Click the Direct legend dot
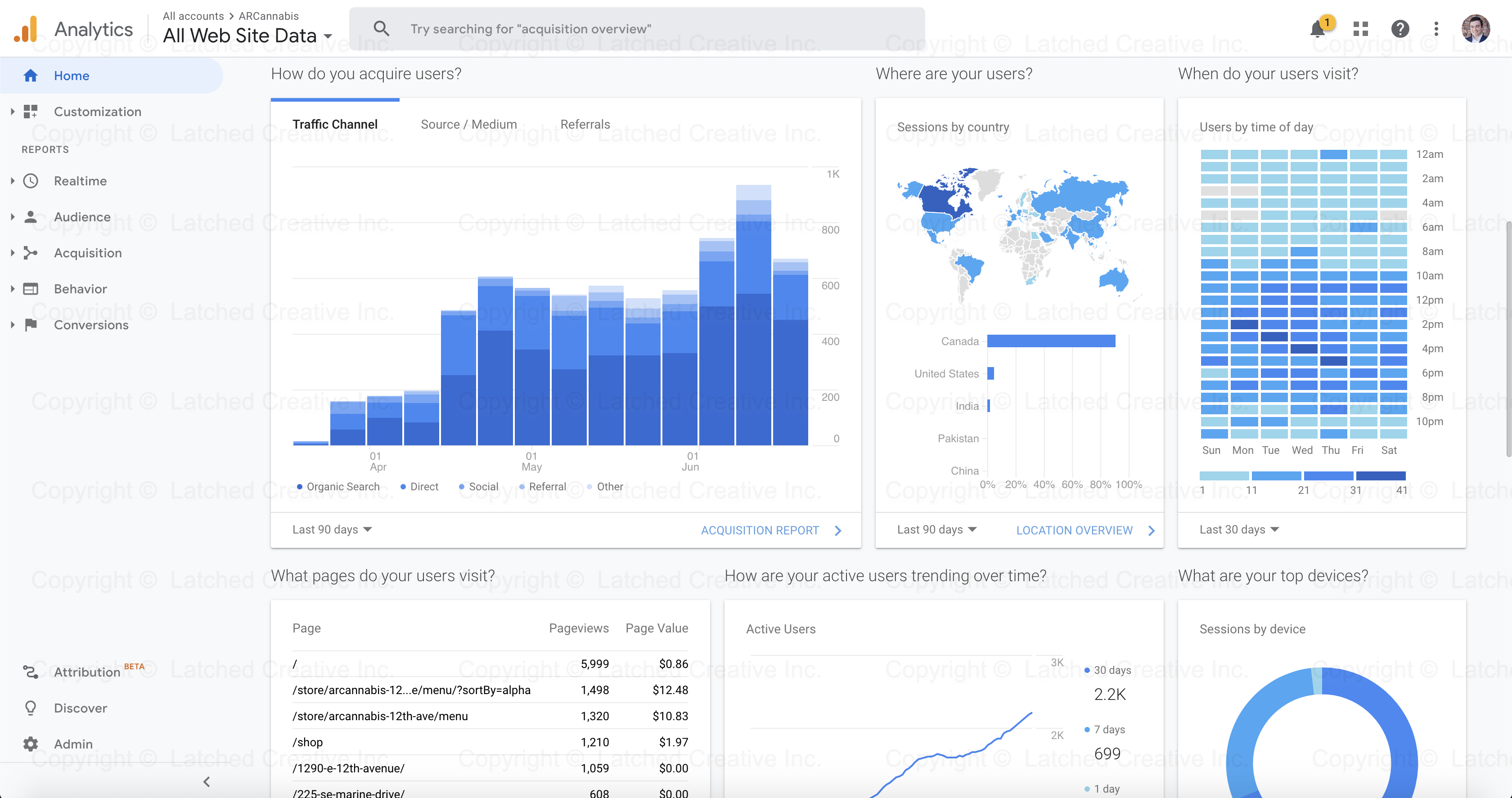 (x=403, y=486)
